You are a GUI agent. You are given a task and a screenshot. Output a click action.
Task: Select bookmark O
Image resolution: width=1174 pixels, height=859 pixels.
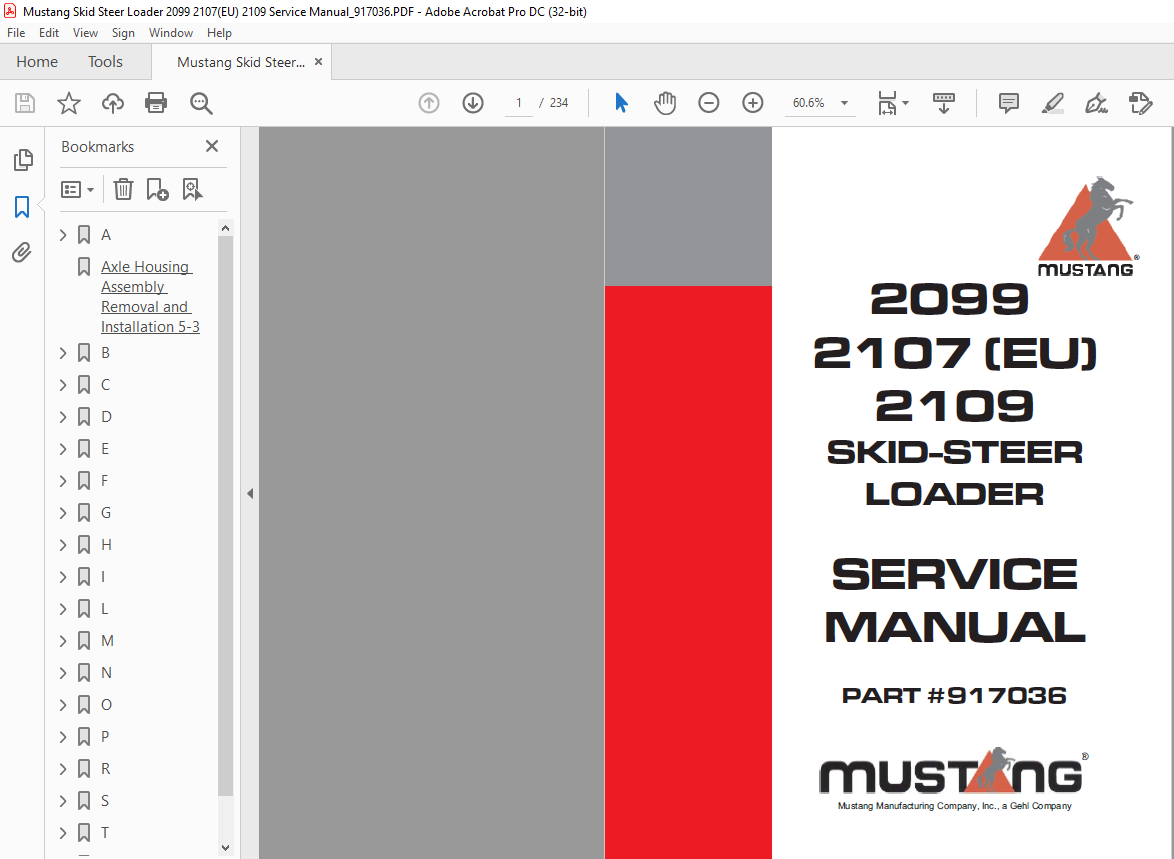[x=106, y=705]
